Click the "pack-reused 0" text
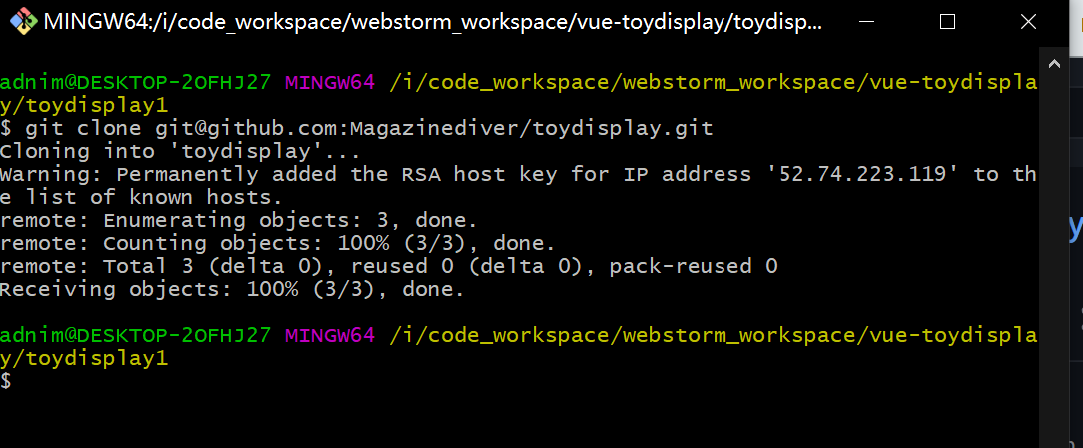The image size is (1083, 448). tap(693, 266)
